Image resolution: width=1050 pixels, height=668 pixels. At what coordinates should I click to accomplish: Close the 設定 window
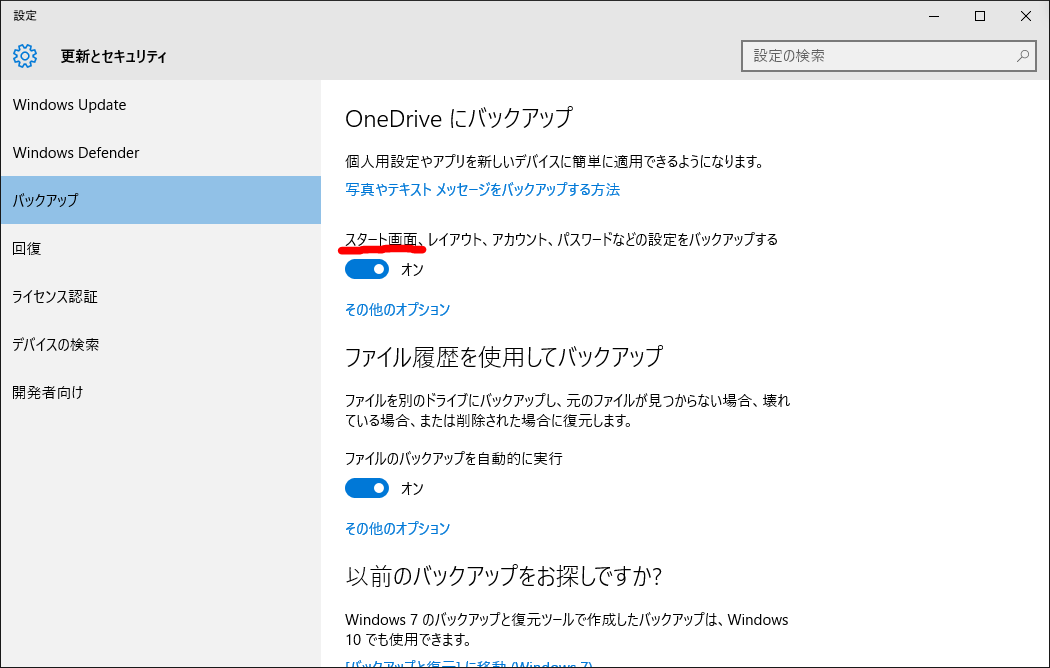point(1025,16)
